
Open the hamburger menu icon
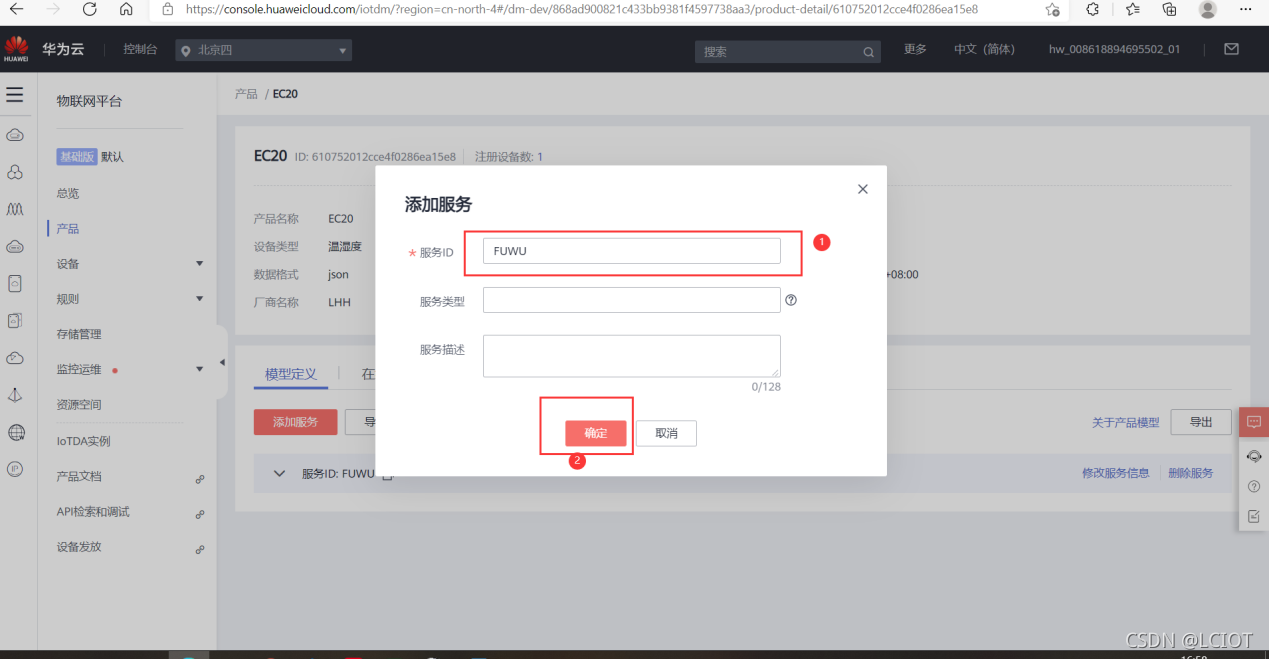tap(15, 95)
